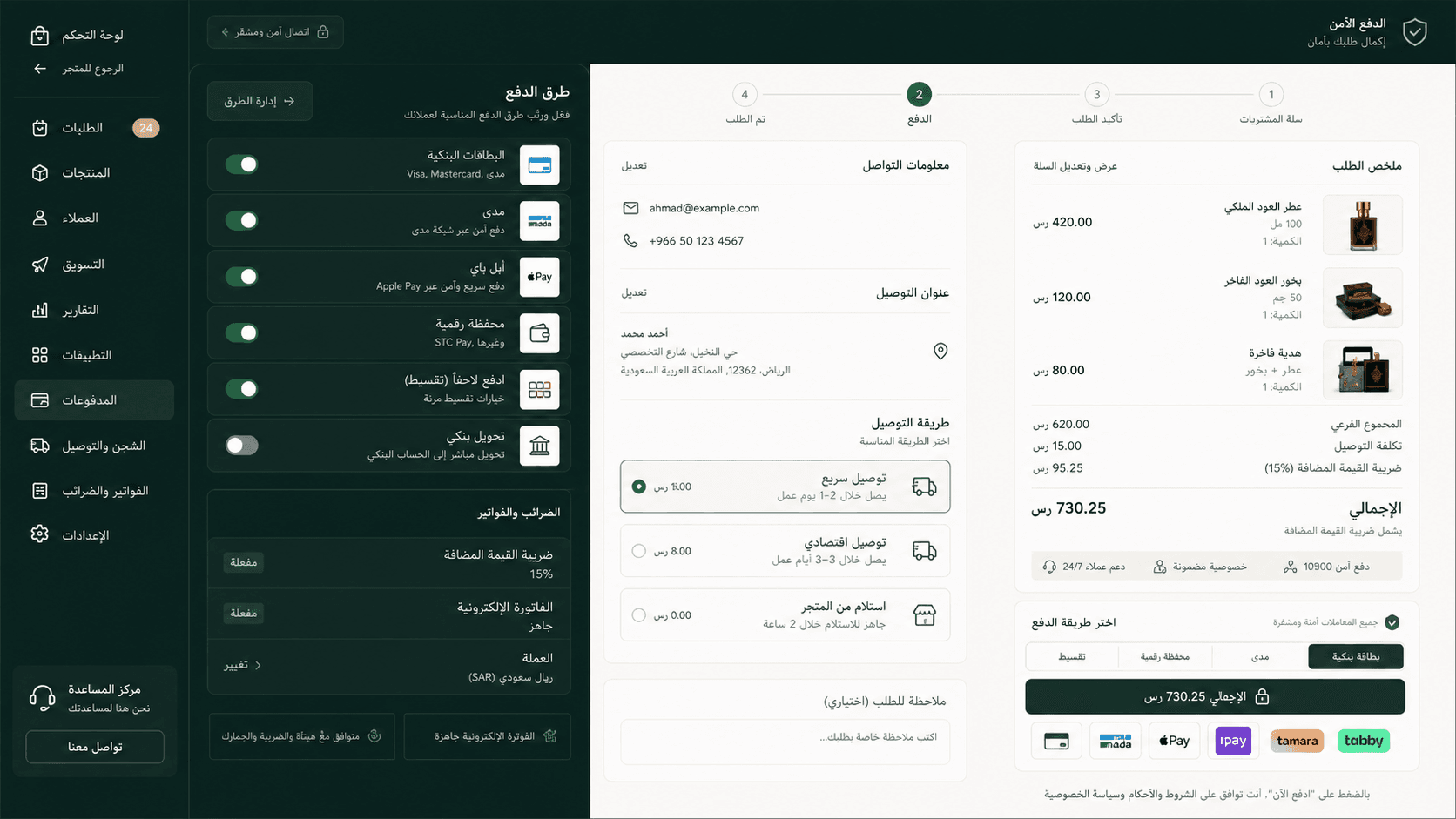1456x819 pixels.
Task: Click the الفواتير والضرائب document icon
Action: (x=39, y=491)
